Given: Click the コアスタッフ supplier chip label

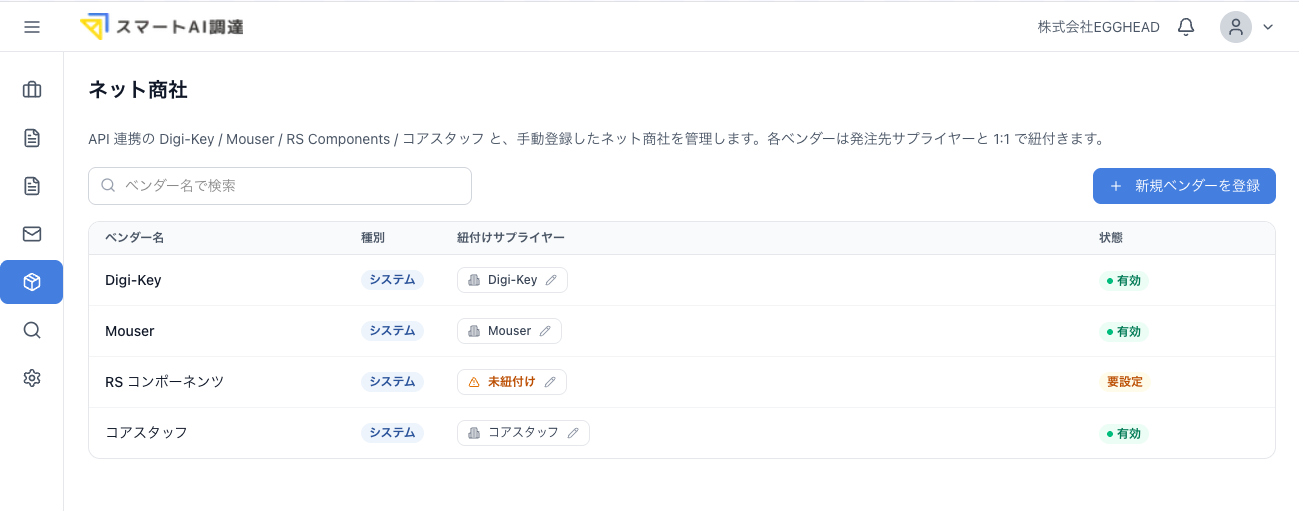Looking at the screenshot, I should [523, 433].
